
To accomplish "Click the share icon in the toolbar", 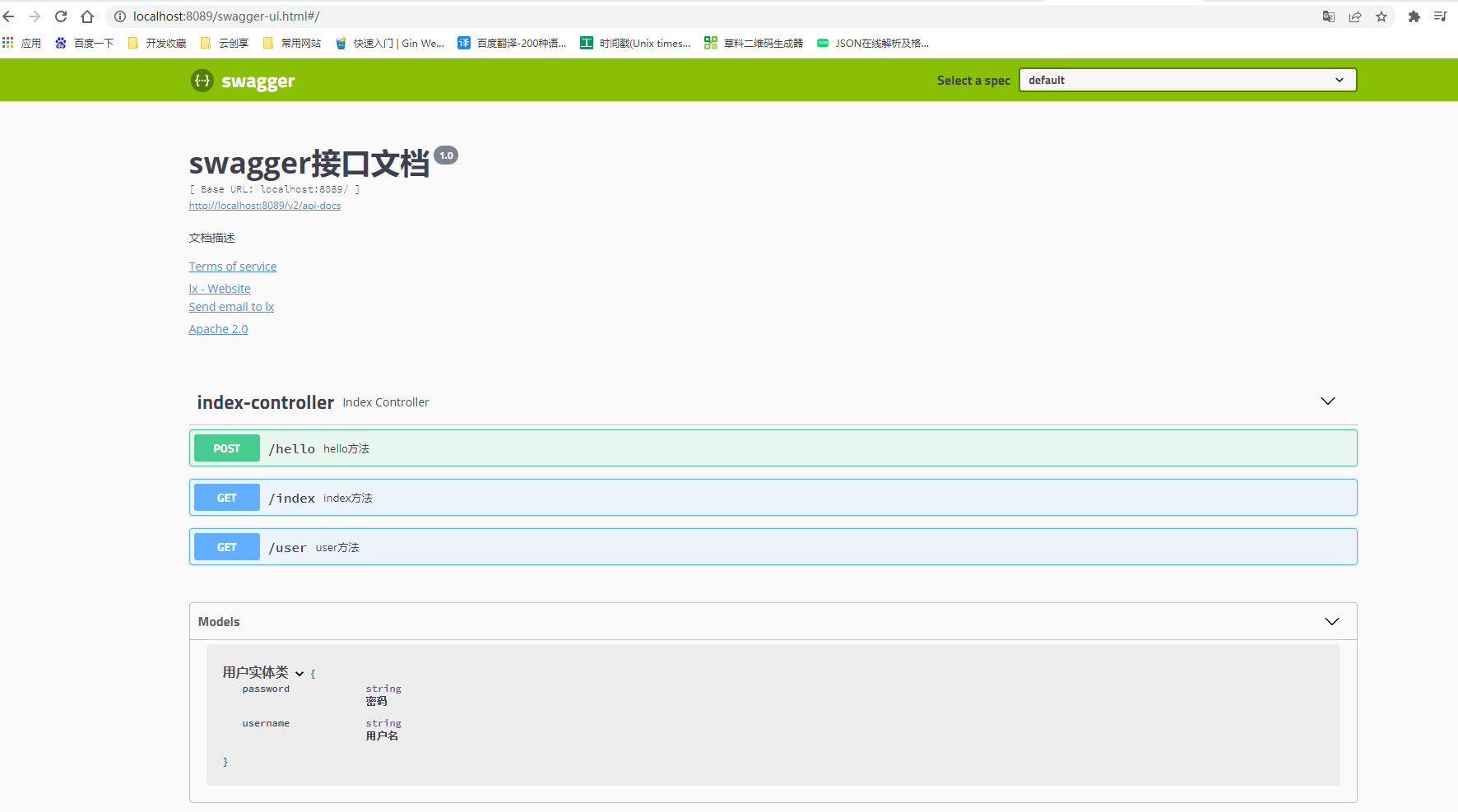I will pyautogui.click(x=1355, y=16).
